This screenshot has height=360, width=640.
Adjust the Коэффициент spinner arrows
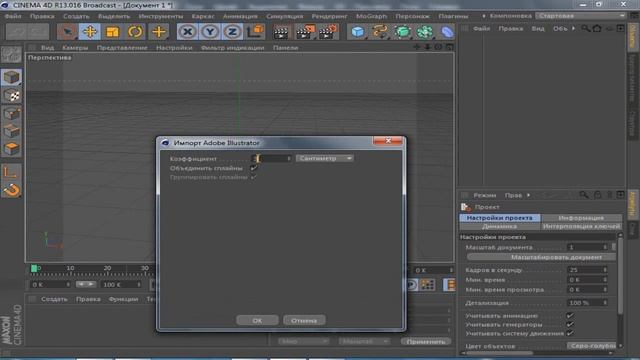coord(289,158)
